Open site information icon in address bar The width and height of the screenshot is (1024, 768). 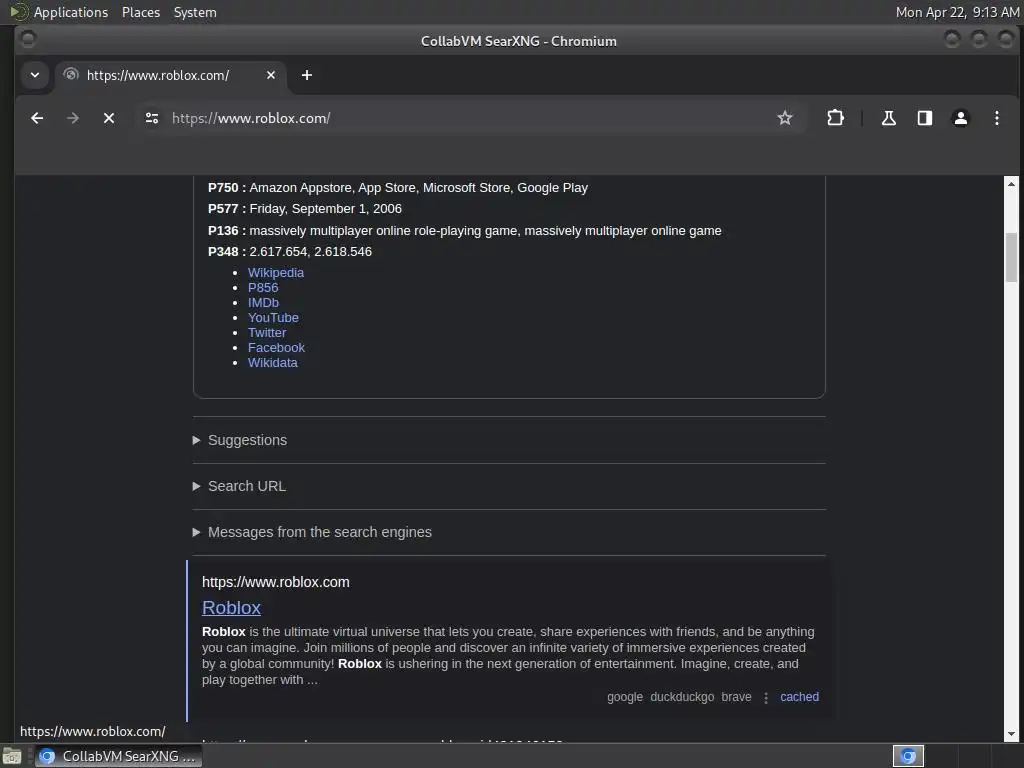152,118
